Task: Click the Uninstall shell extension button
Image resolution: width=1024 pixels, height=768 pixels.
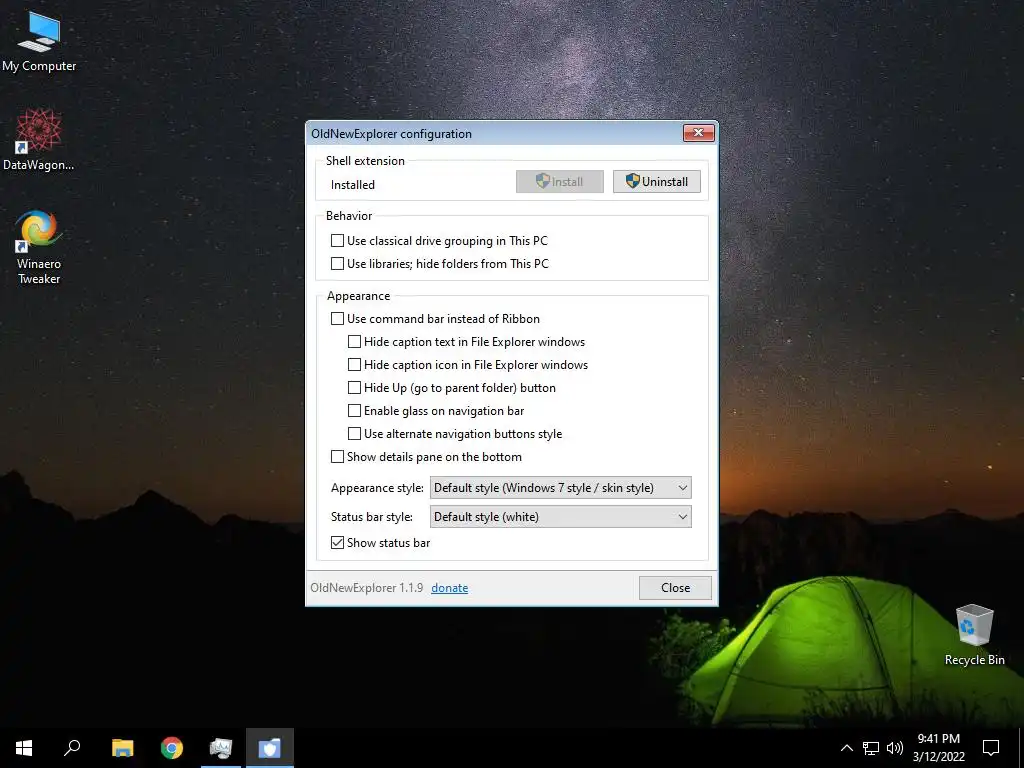Action: point(656,182)
